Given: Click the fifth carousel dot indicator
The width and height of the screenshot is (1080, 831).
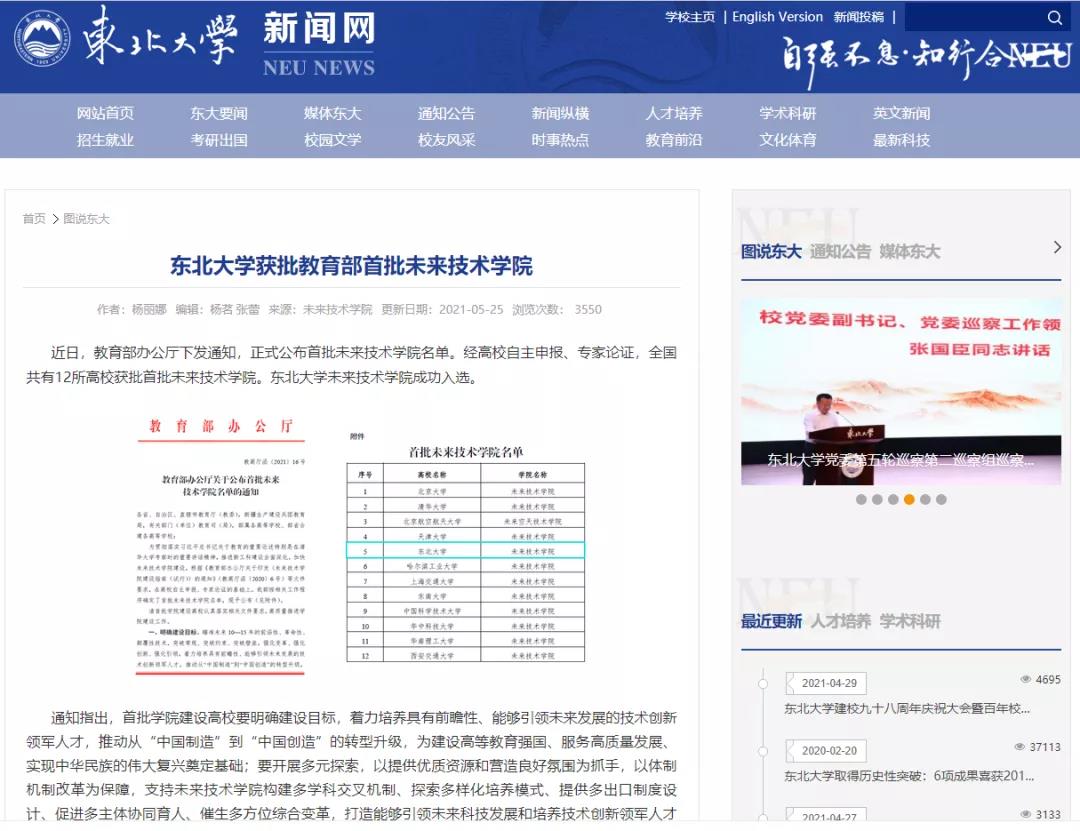Looking at the screenshot, I should pyautogui.click(x=925, y=500).
